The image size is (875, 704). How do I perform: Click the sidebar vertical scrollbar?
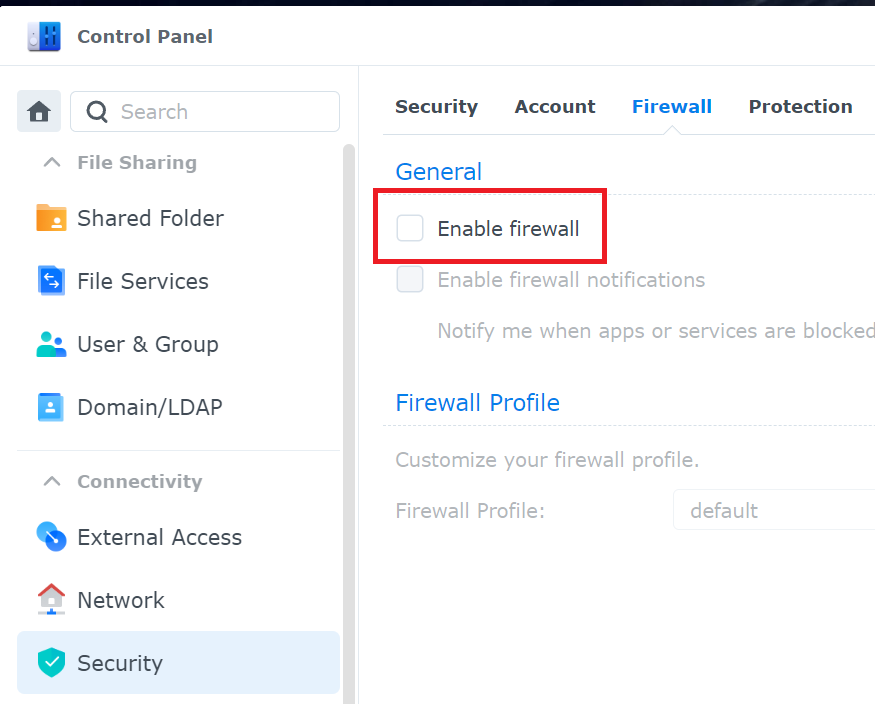click(x=349, y=400)
